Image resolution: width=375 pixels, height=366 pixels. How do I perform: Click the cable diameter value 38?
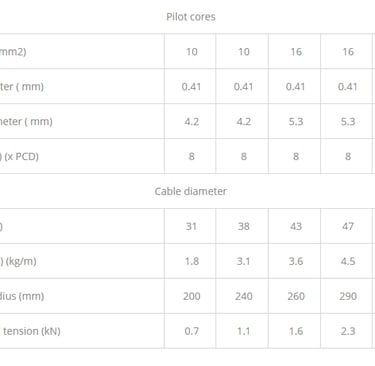[x=243, y=226]
